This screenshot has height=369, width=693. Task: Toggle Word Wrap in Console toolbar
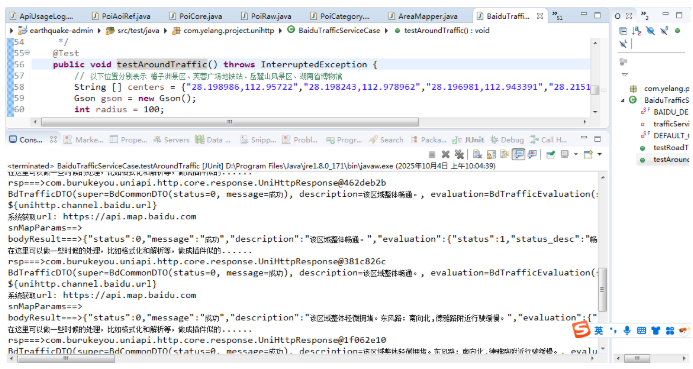(505, 154)
